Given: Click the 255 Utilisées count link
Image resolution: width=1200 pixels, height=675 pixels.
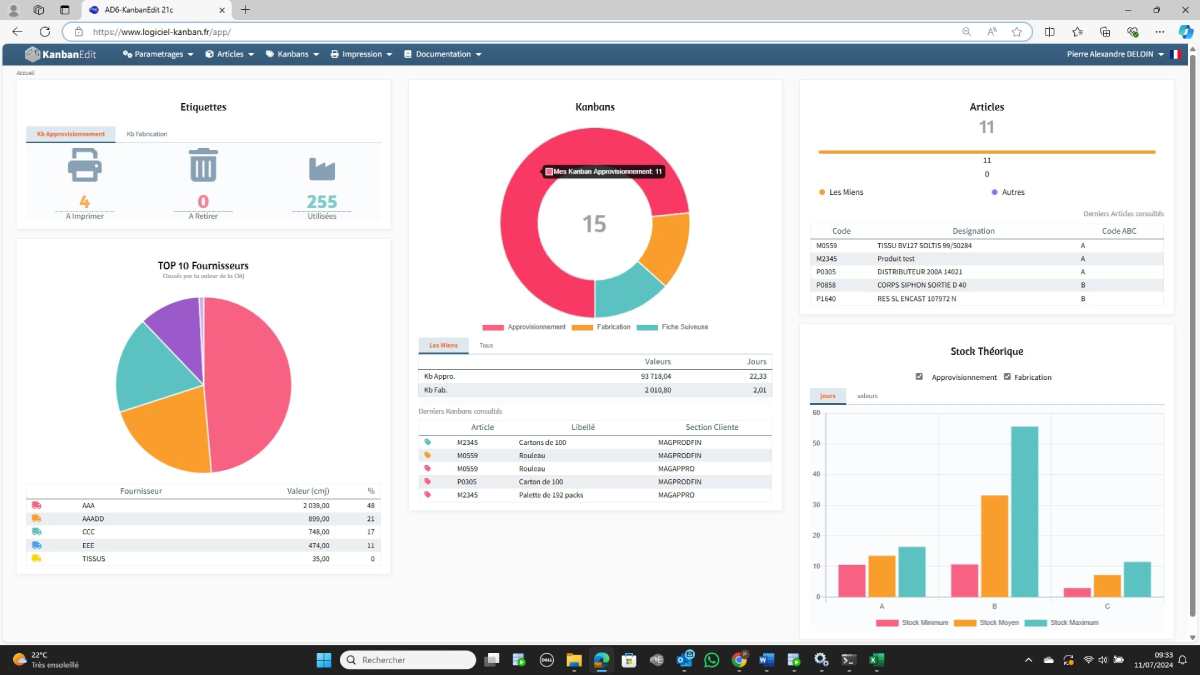Looking at the screenshot, I should coord(322,202).
